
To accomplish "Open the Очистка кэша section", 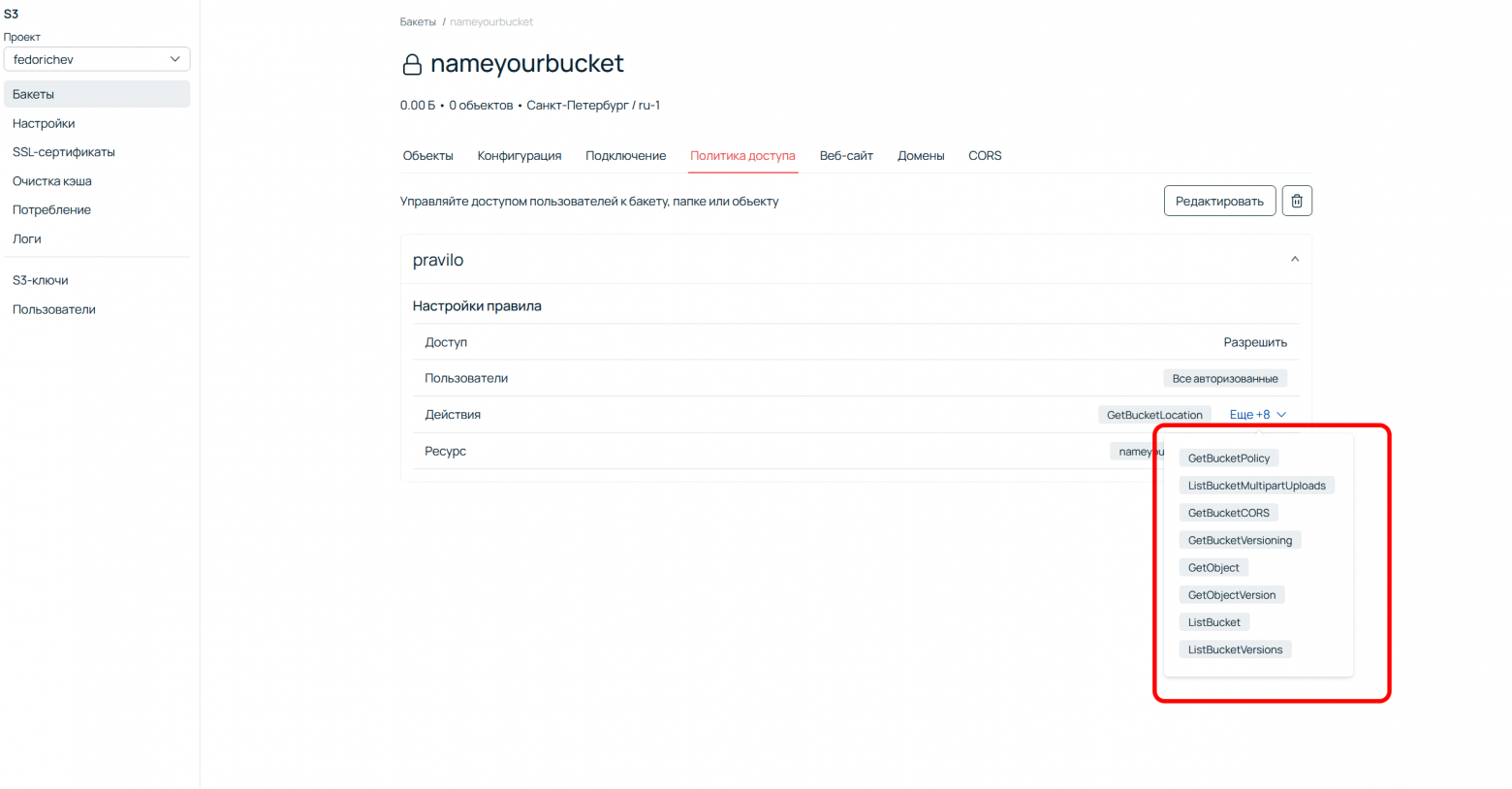I will [51, 180].
